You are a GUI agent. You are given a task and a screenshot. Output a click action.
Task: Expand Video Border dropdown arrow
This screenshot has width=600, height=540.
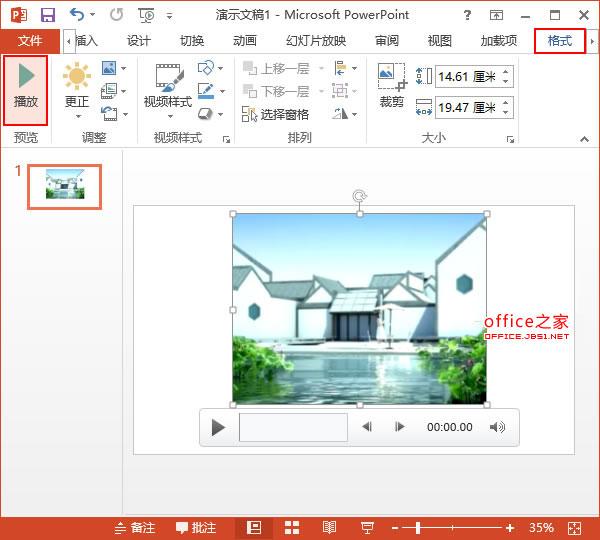click(x=222, y=91)
